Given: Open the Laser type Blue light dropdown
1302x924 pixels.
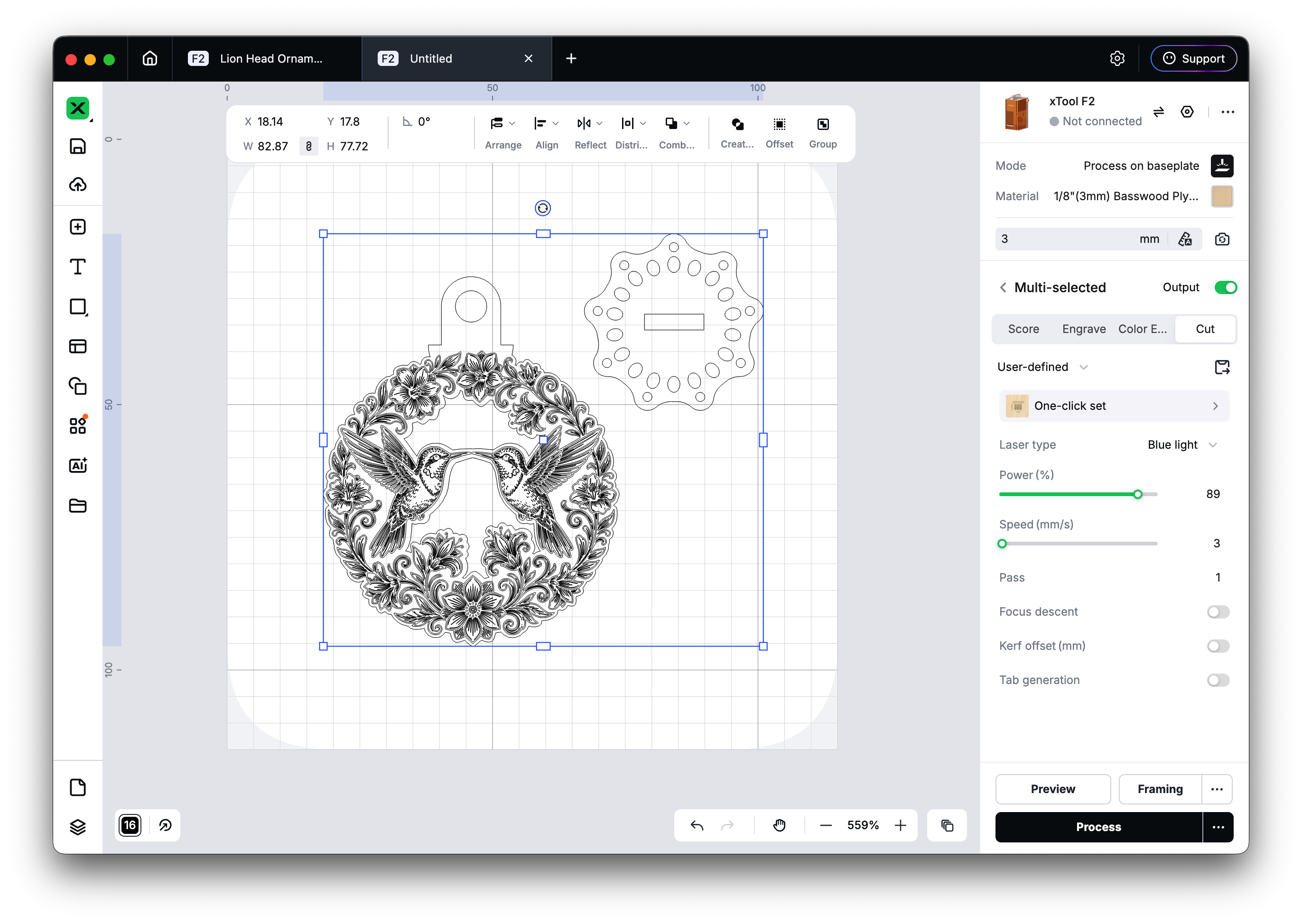Looking at the screenshot, I should click(x=1182, y=445).
